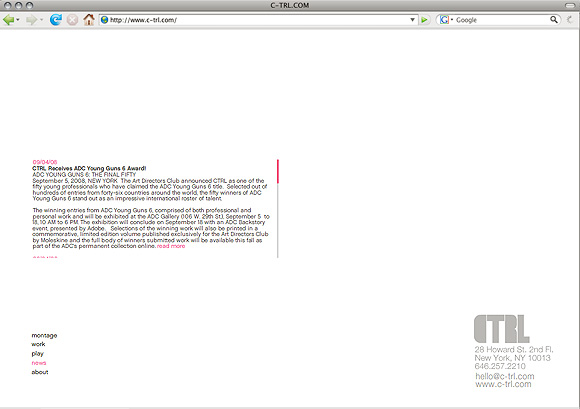Open the about section
This screenshot has width=580, height=409.
point(40,372)
